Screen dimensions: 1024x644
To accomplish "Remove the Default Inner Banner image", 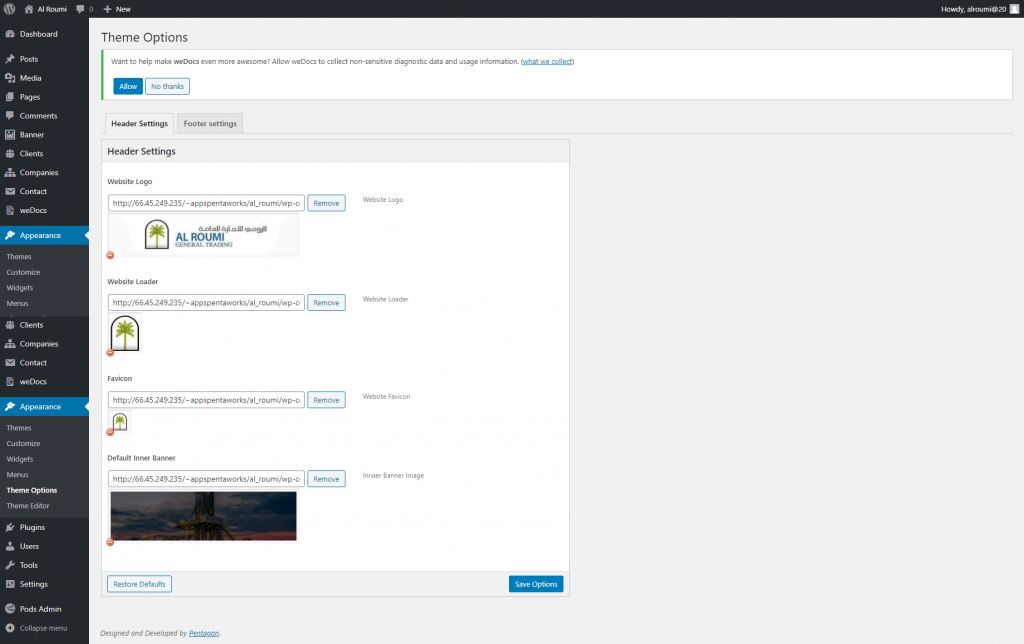I will tap(327, 479).
